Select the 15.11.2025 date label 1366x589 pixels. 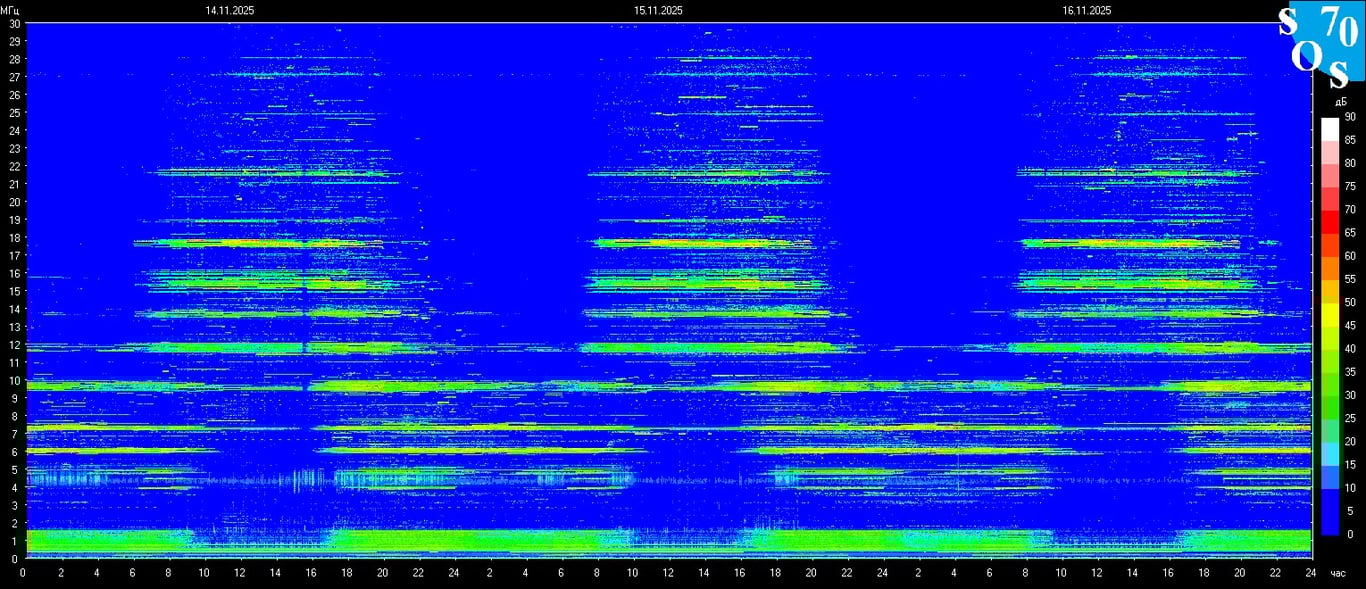click(658, 10)
